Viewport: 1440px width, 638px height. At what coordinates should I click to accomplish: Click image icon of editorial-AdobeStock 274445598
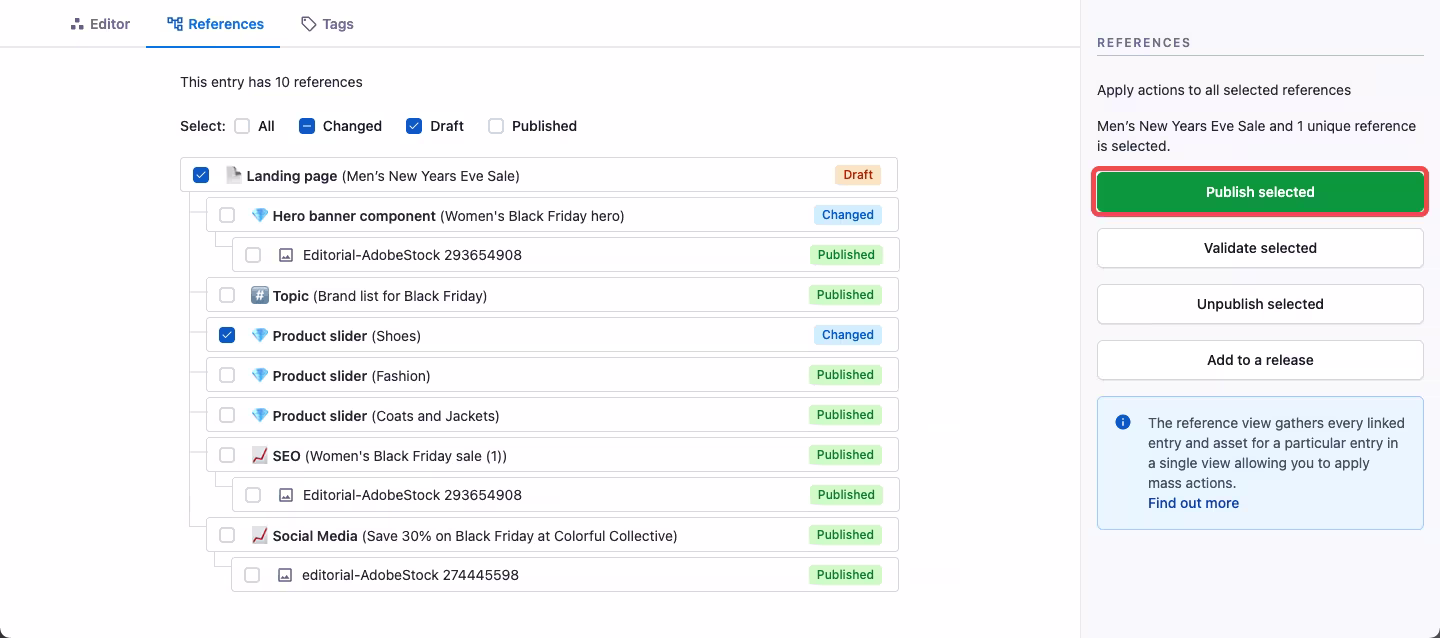pos(285,575)
